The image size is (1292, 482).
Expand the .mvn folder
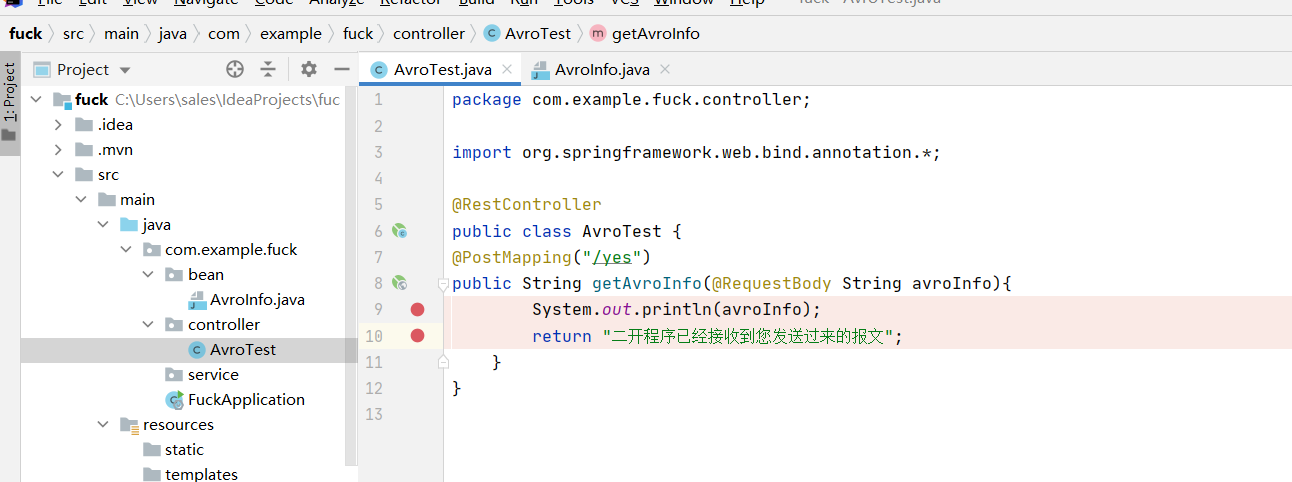click(x=59, y=150)
